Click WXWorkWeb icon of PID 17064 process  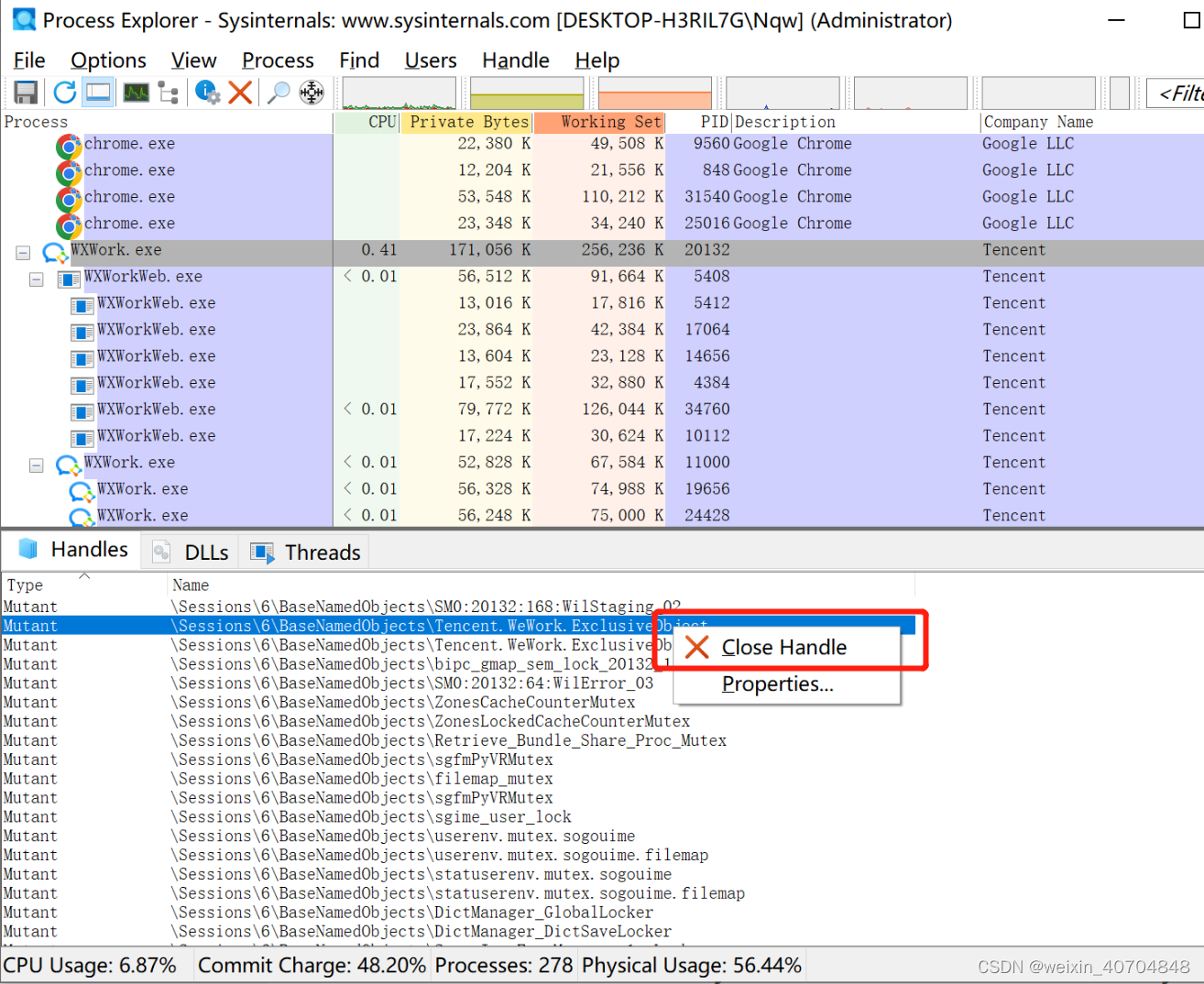tap(82, 332)
